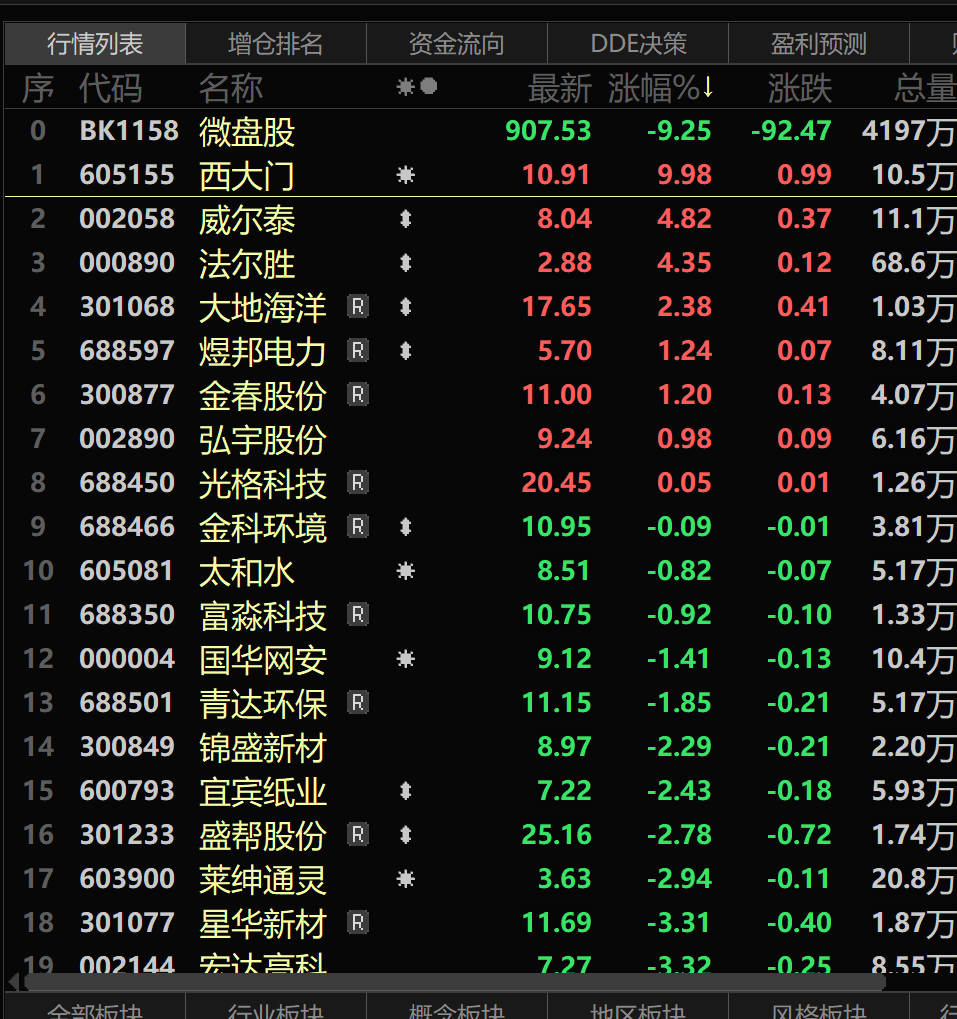Click the R badge on 金春股份 row

[358, 394]
